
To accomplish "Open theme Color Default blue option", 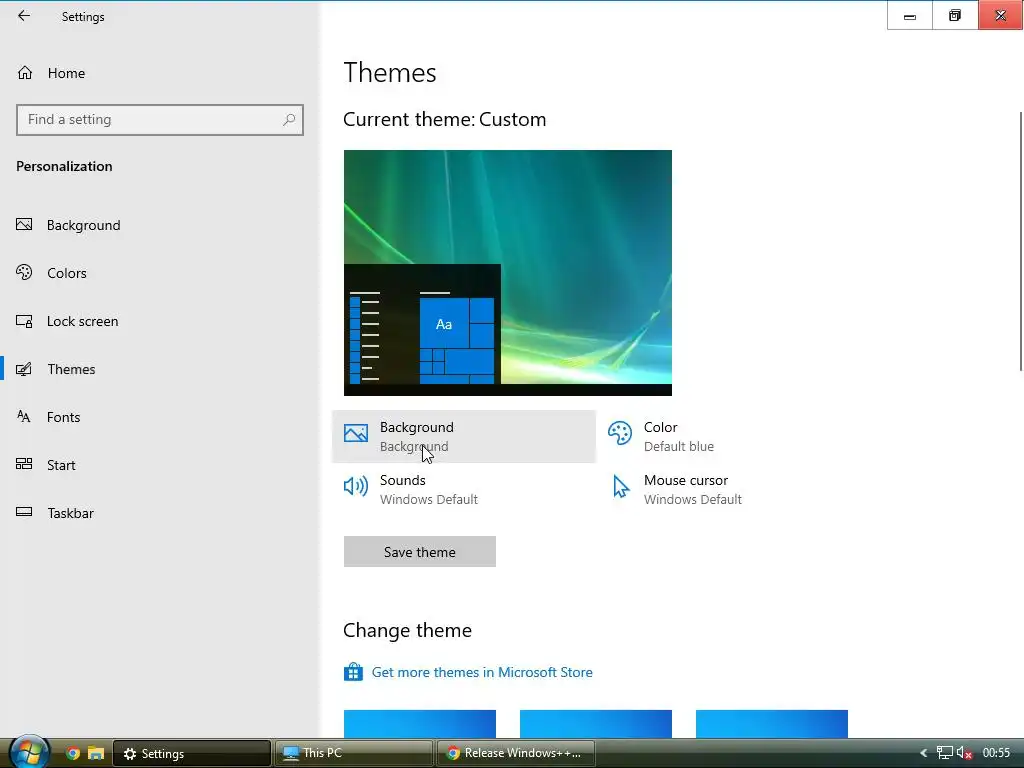I will pos(728,436).
